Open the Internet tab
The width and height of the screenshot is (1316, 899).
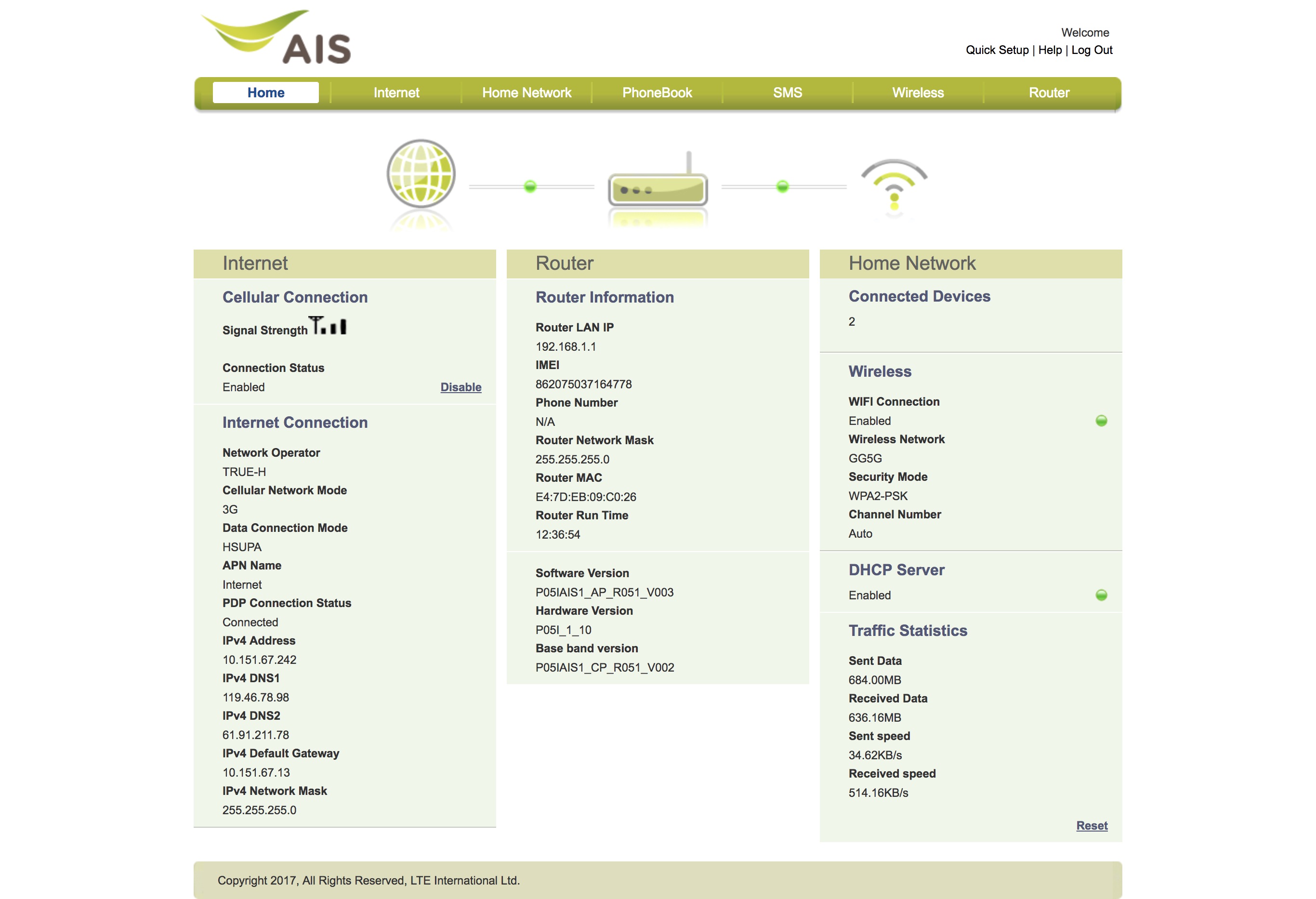pos(396,93)
